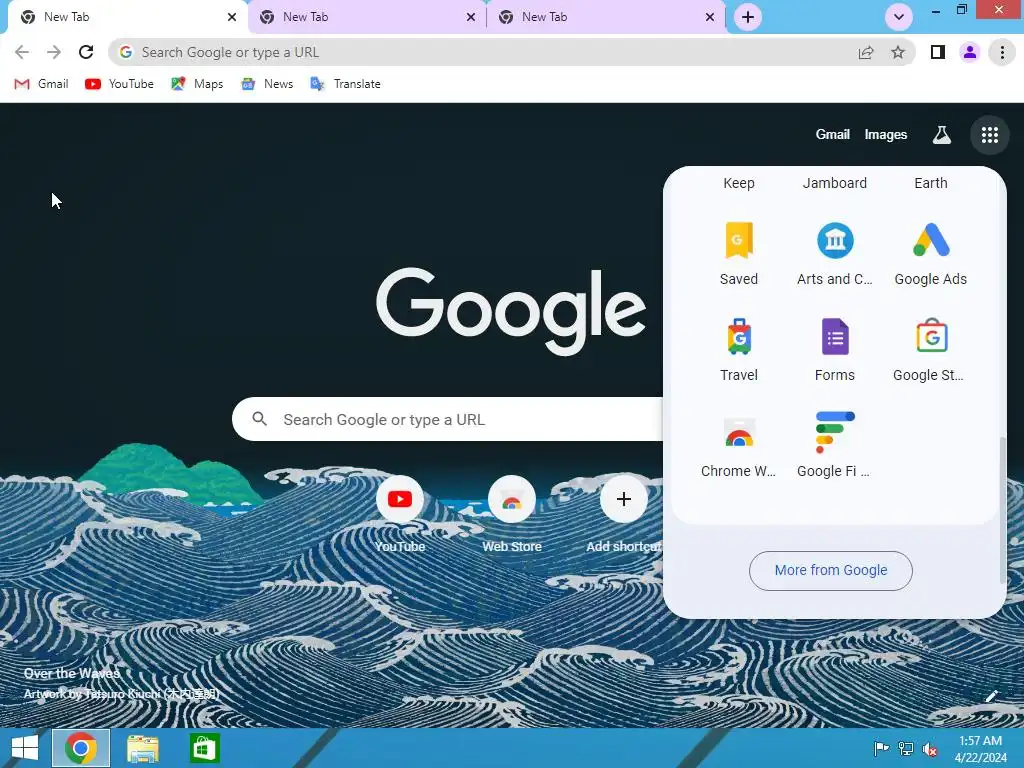The height and width of the screenshot is (768, 1024).
Task: Click the Chrome taskbar icon
Action: (81, 748)
